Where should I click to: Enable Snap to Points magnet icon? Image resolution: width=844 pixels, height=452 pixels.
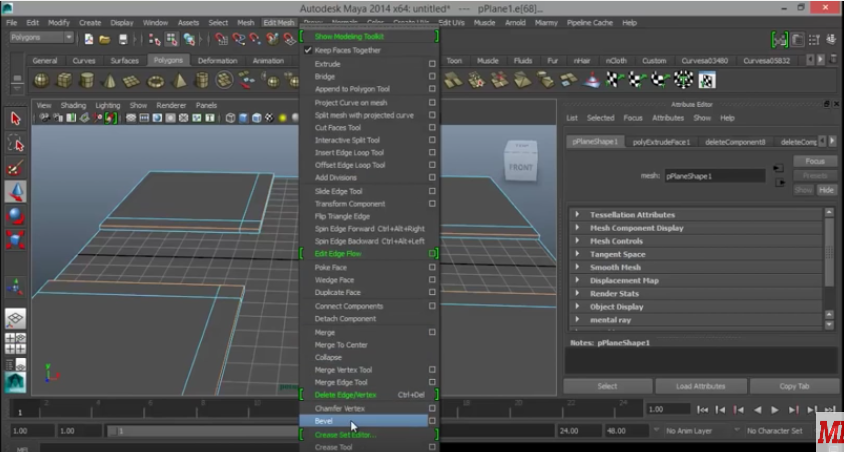coord(255,38)
